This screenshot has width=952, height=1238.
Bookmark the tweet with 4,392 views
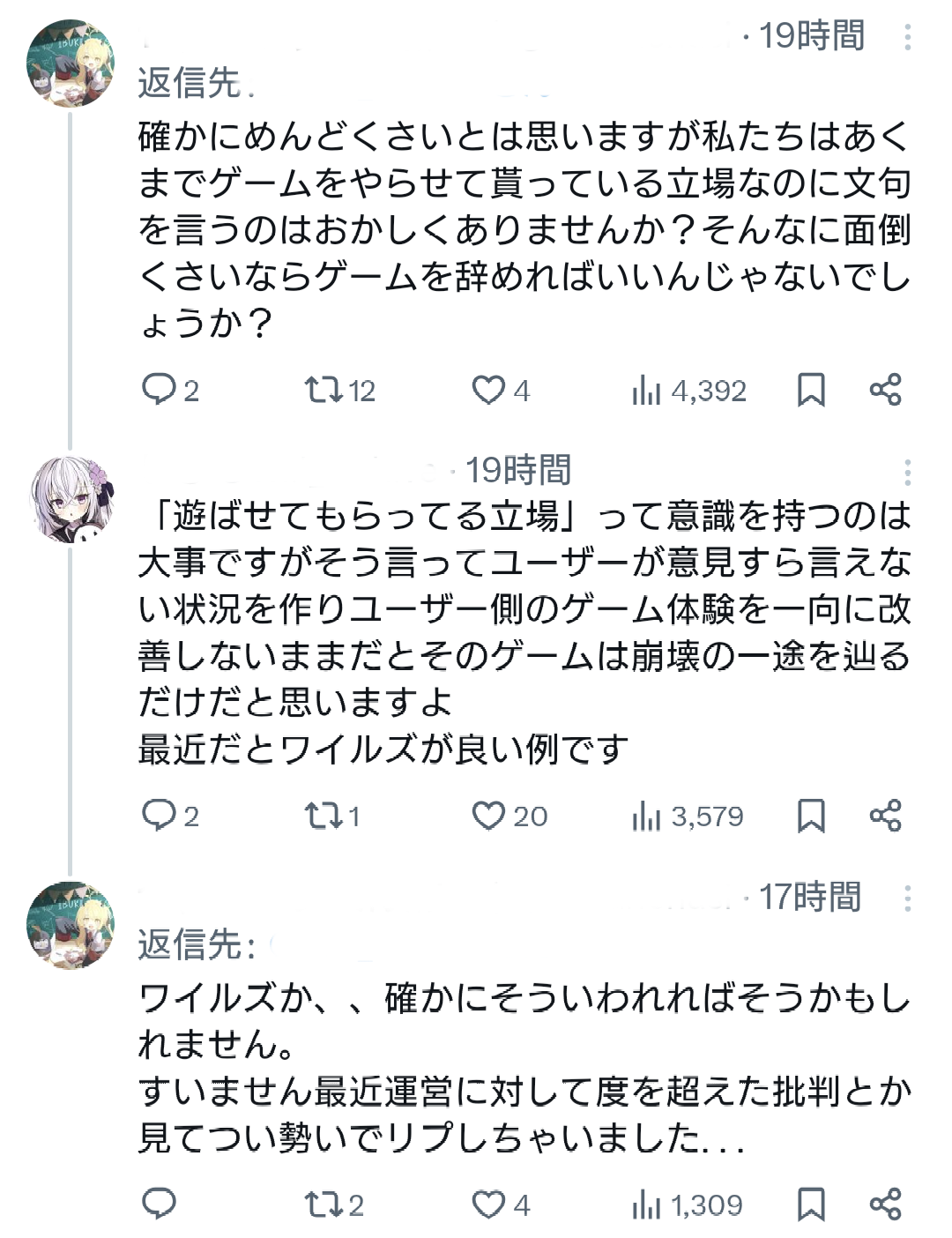pyautogui.click(x=811, y=389)
